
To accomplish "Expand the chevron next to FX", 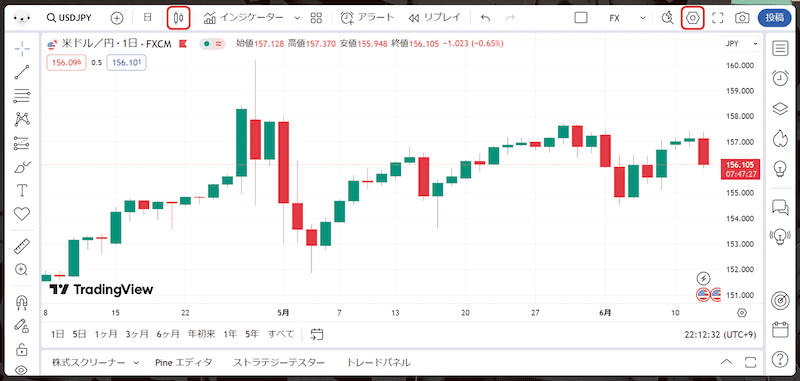I will [643, 18].
